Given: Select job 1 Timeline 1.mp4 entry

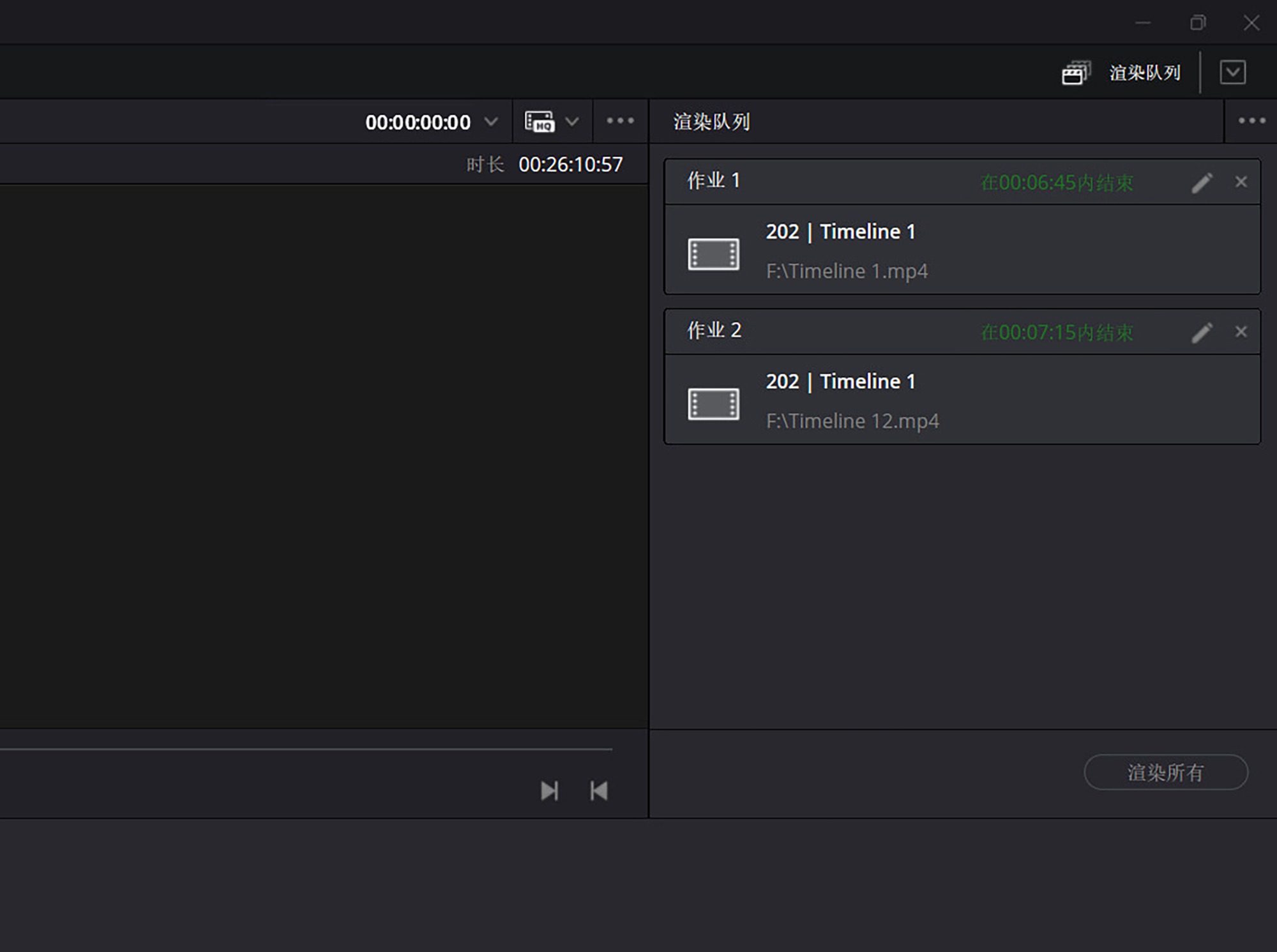Looking at the screenshot, I should point(847,271).
